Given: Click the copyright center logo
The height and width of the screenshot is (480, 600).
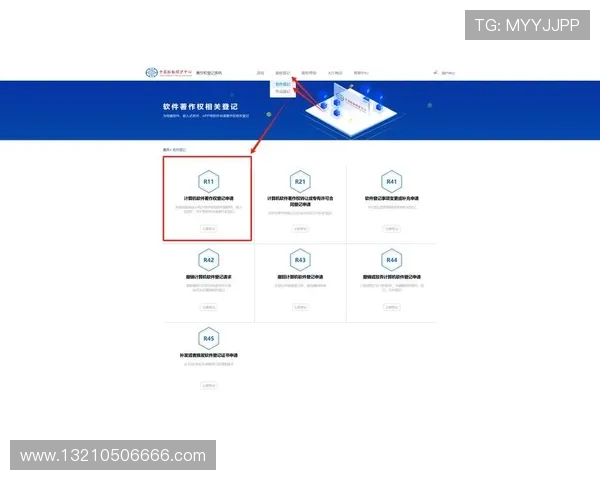Looking at the screenshot, I should click(169, 72).
